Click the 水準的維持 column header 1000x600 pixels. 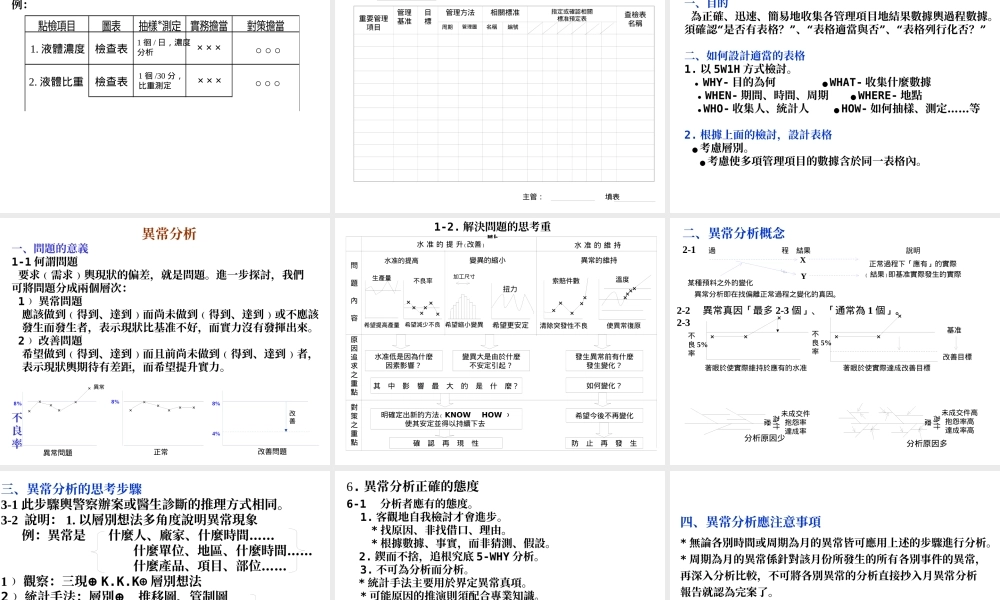(598, 245)
